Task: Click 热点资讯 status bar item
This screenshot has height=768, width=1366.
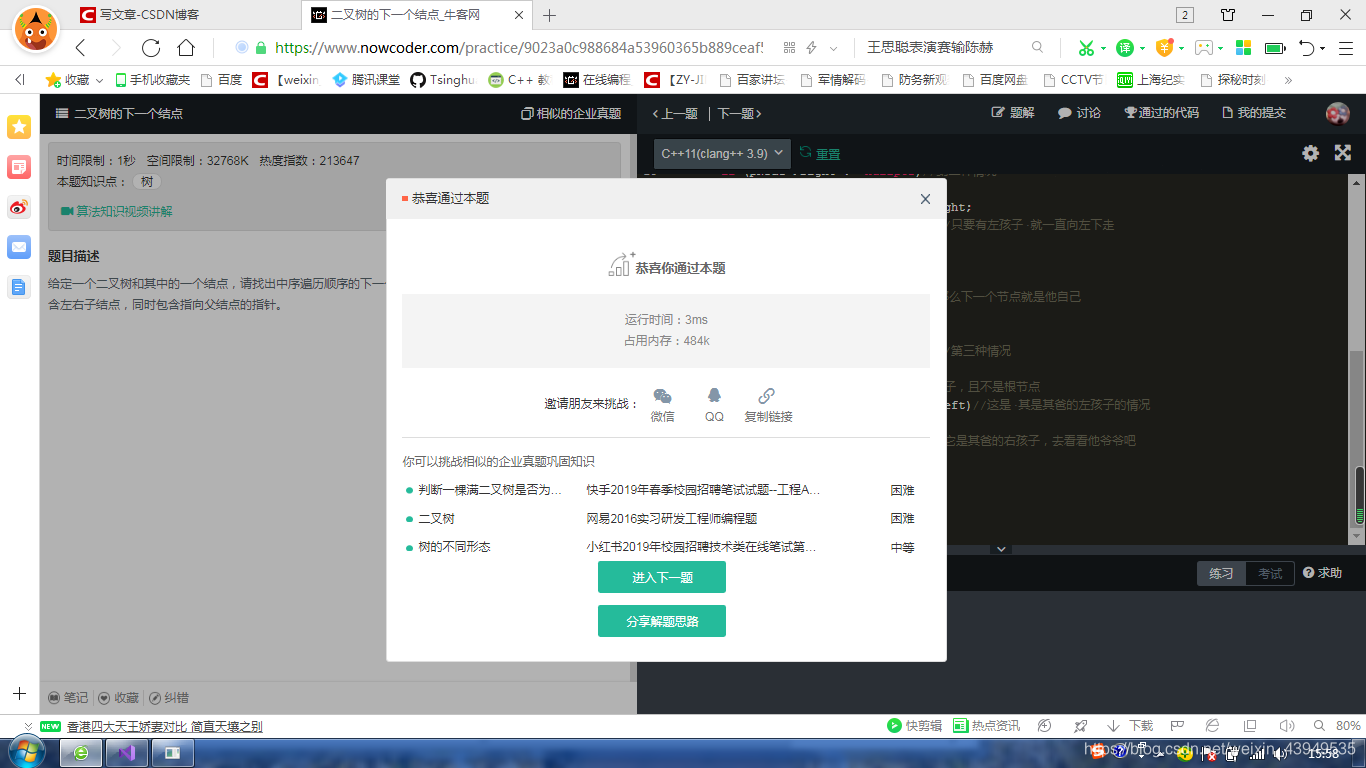Action: click(986, 726)
